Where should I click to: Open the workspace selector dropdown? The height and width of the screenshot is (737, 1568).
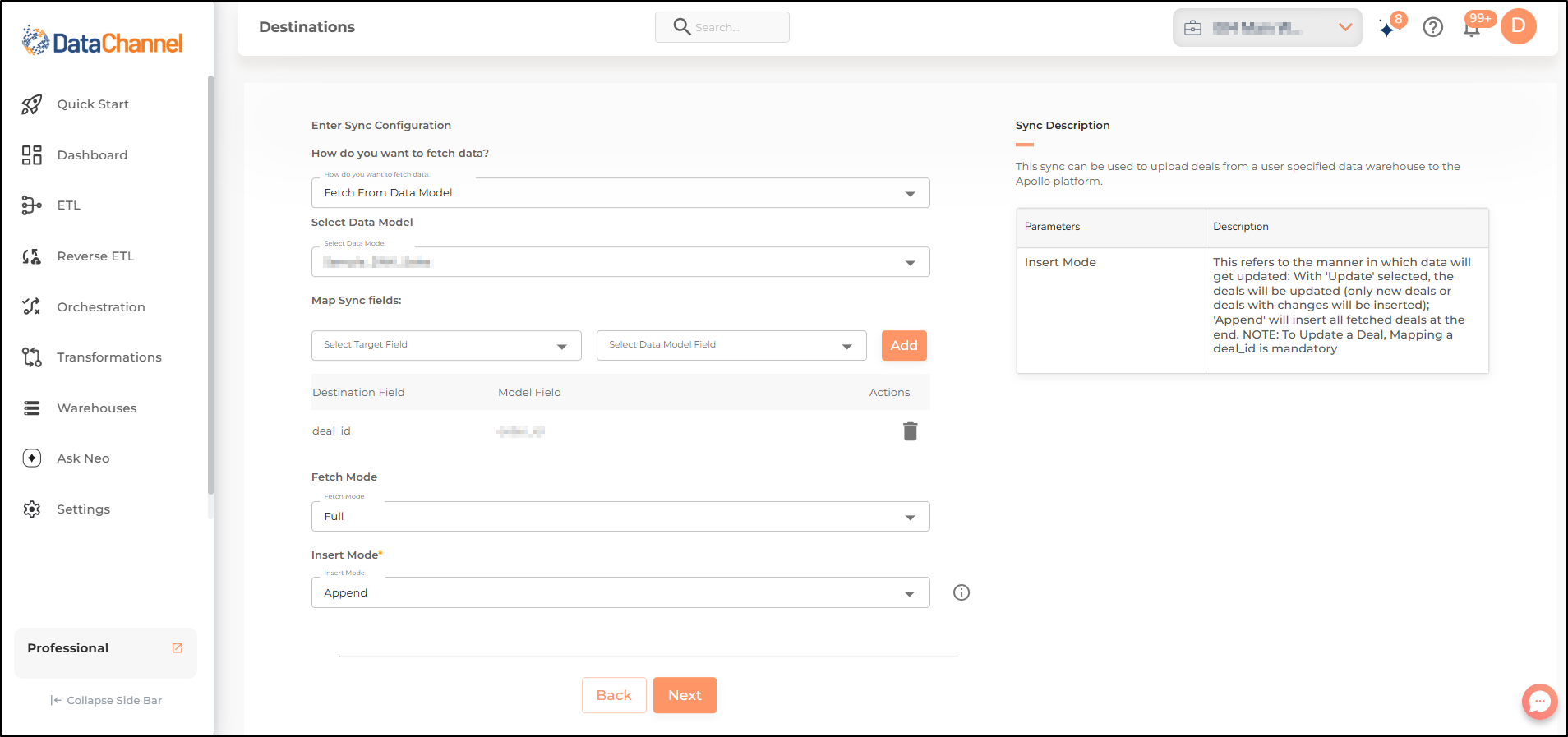pos(1267,28)
